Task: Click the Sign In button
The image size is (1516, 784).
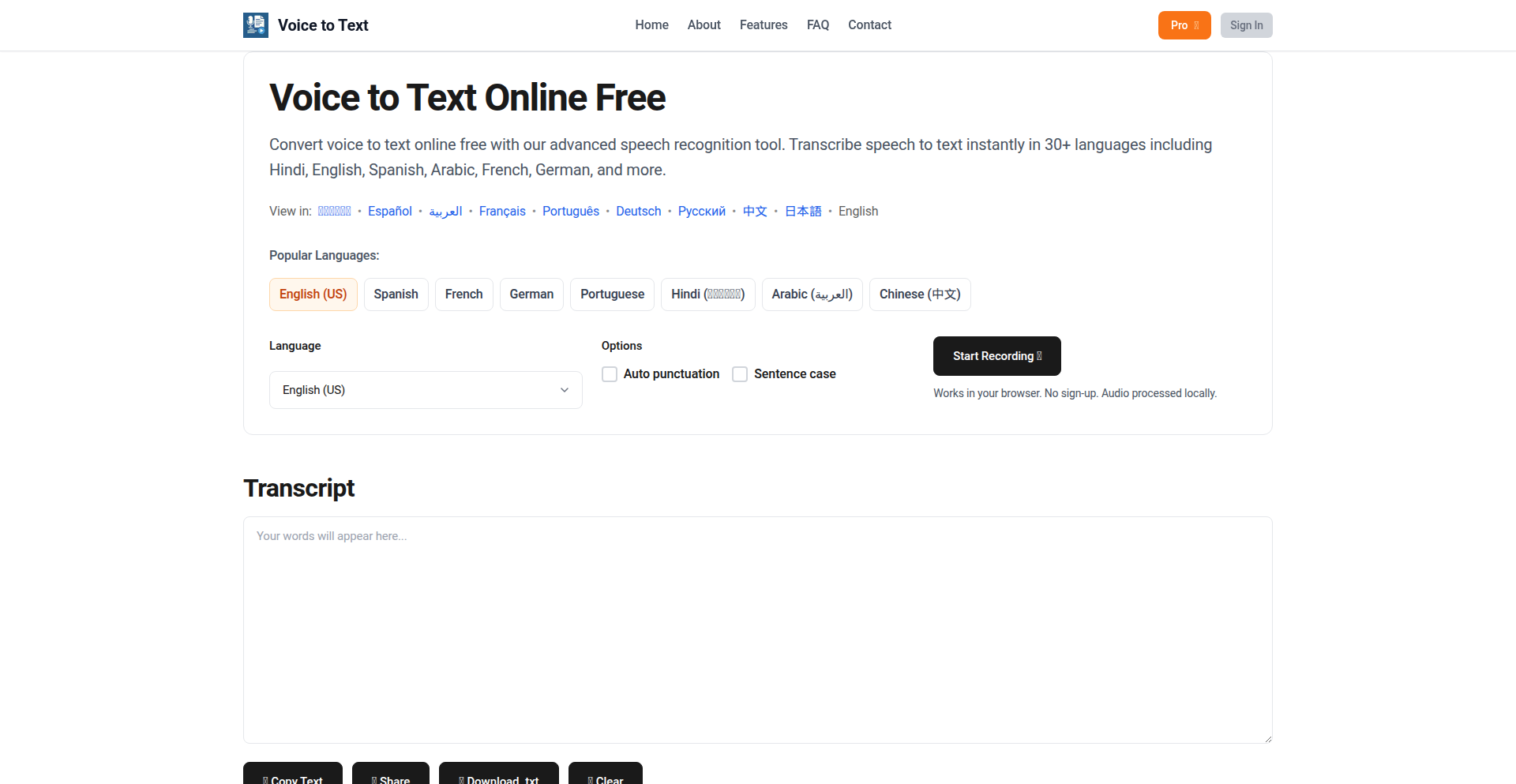Action: pos(1246,25)
